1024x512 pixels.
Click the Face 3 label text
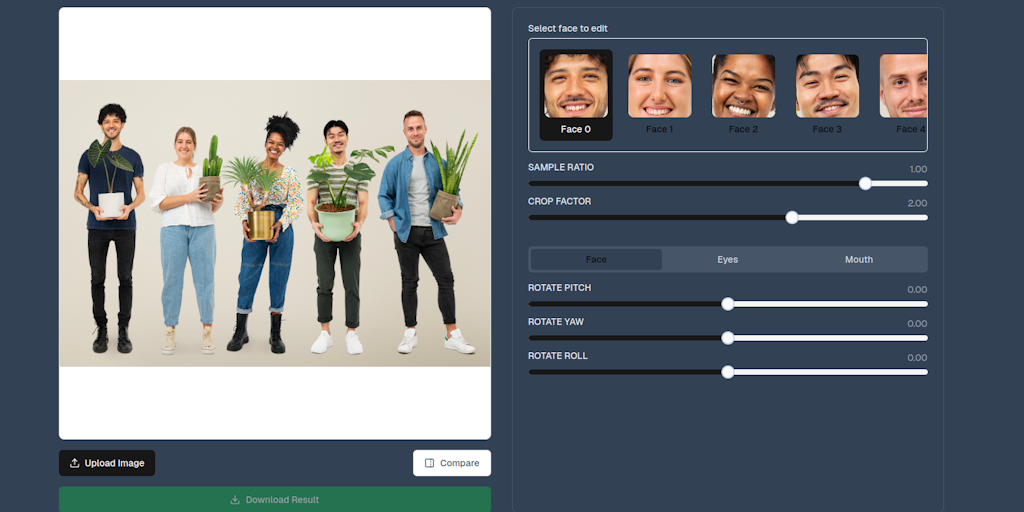[x=827, y=129]
